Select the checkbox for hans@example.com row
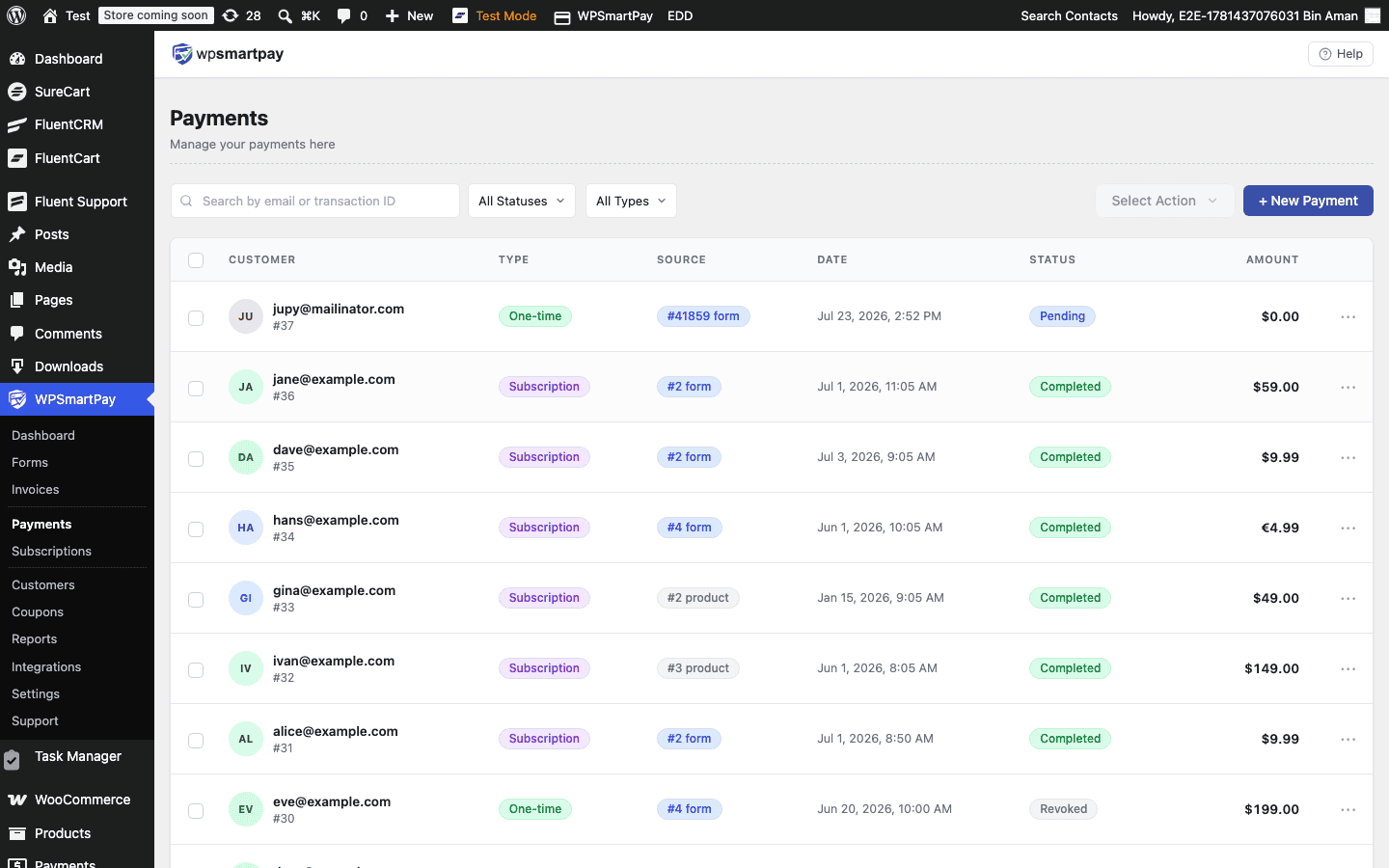 (196, 529)
